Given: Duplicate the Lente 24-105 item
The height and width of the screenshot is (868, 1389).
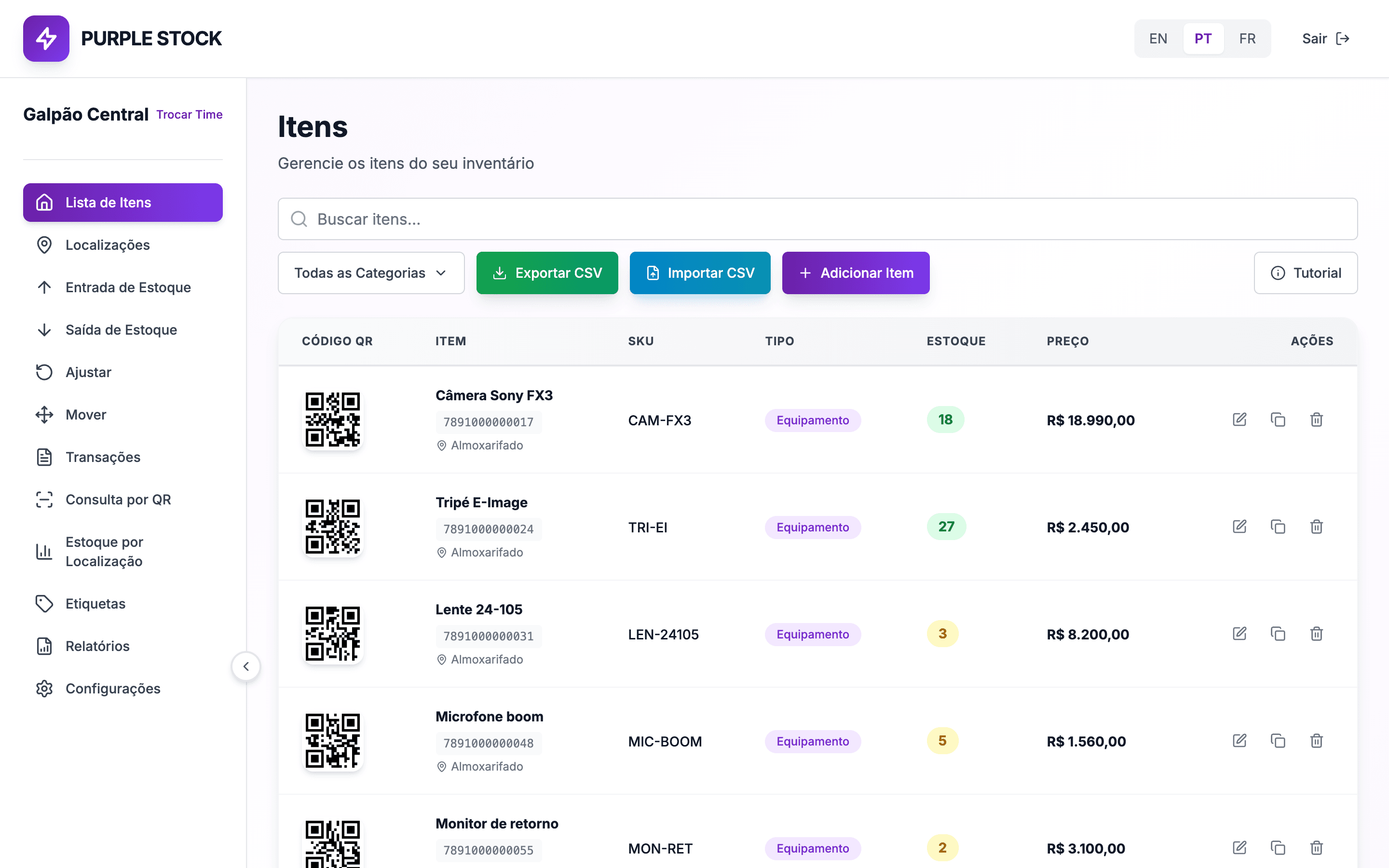Looking at the screenshot, I should [x=1278, y=634].
